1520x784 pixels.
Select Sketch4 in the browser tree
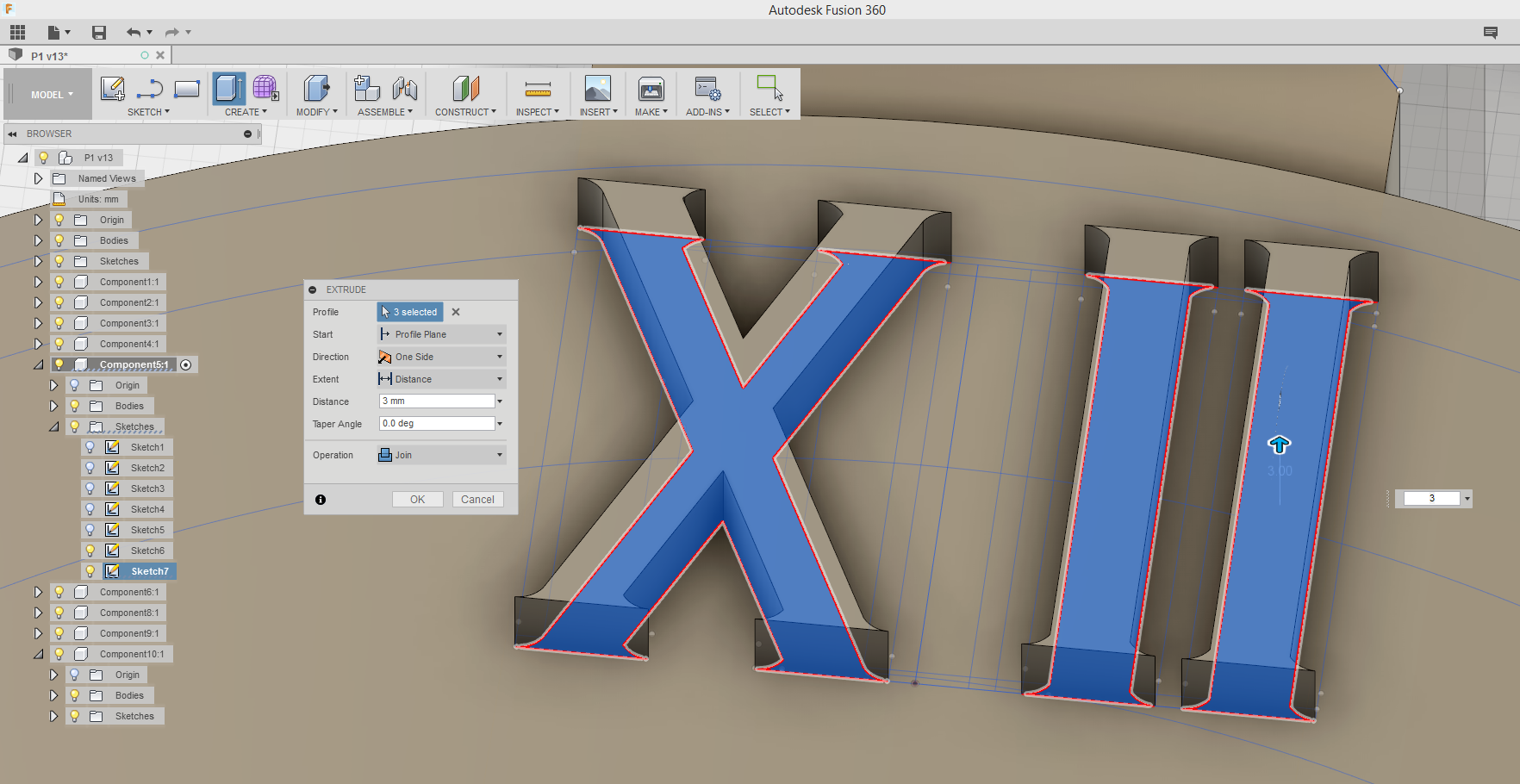tap(147, 509)
